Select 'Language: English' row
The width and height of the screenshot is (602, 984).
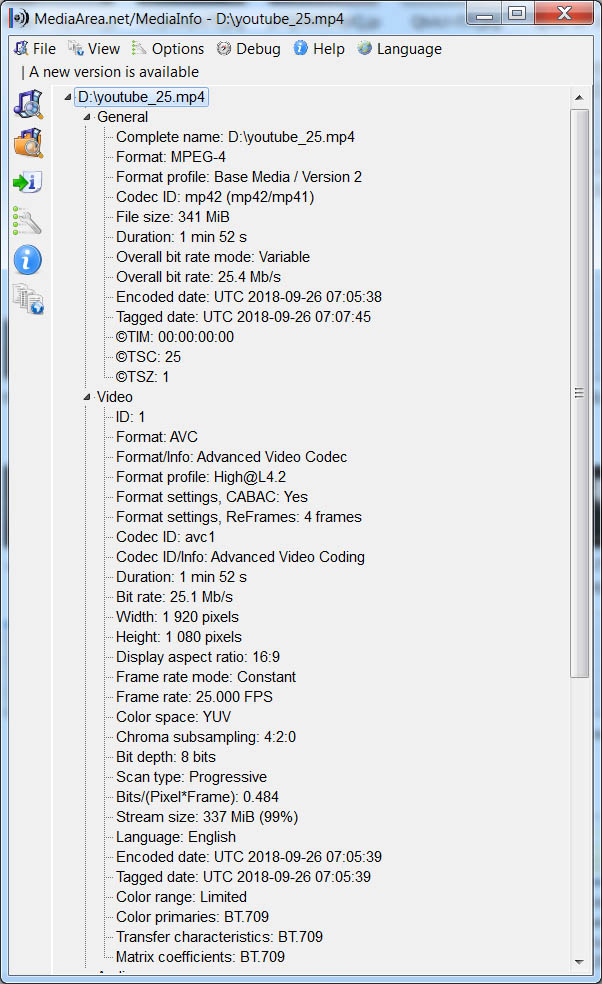coord(176,838)
